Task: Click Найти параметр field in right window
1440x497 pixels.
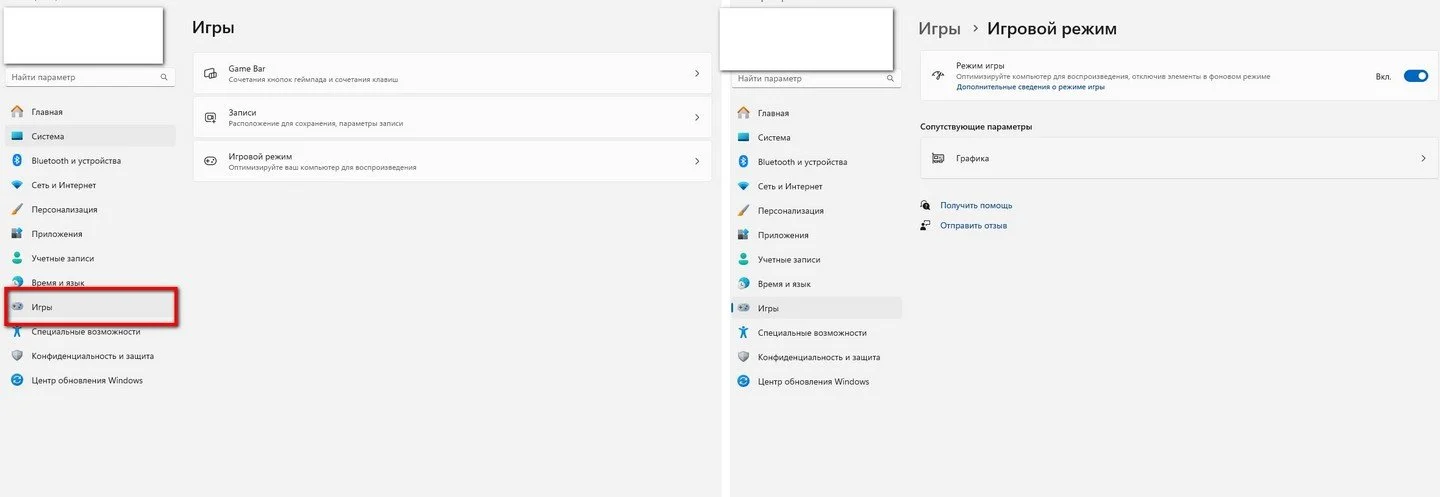Action: (x=816, y=78)
